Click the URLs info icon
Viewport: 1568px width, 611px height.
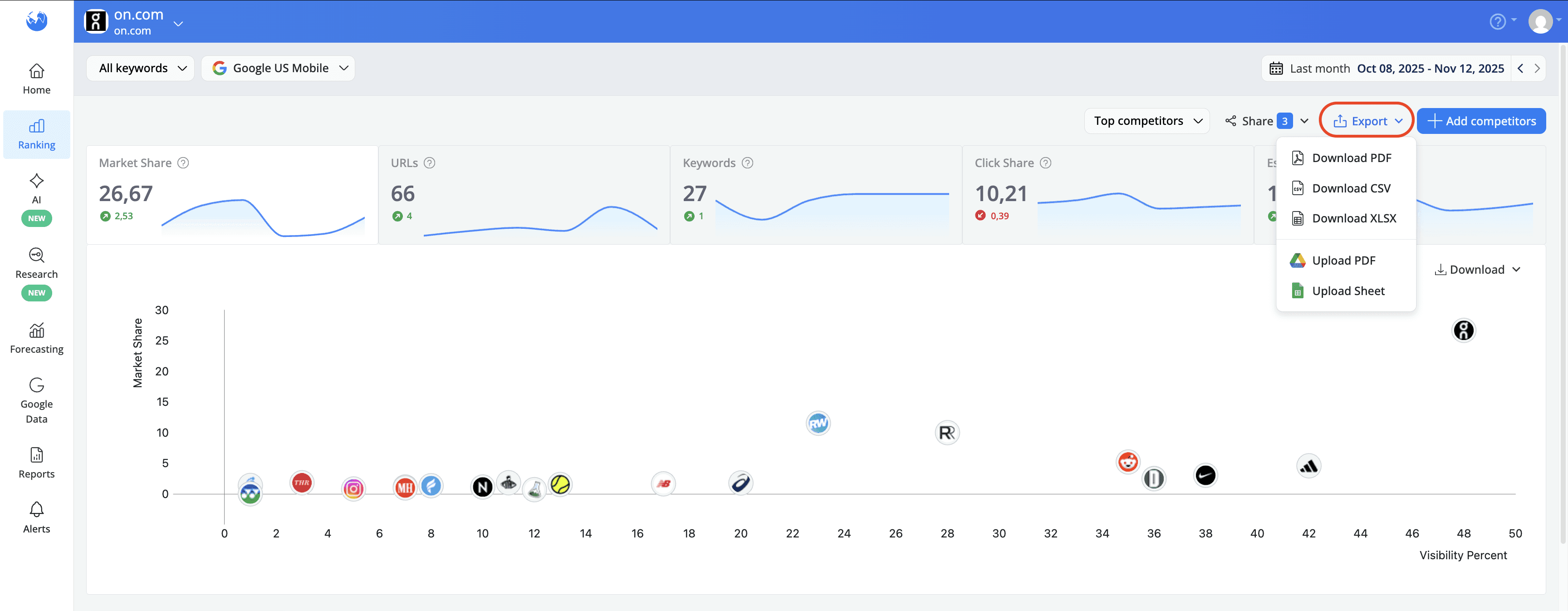click(429, 163)
